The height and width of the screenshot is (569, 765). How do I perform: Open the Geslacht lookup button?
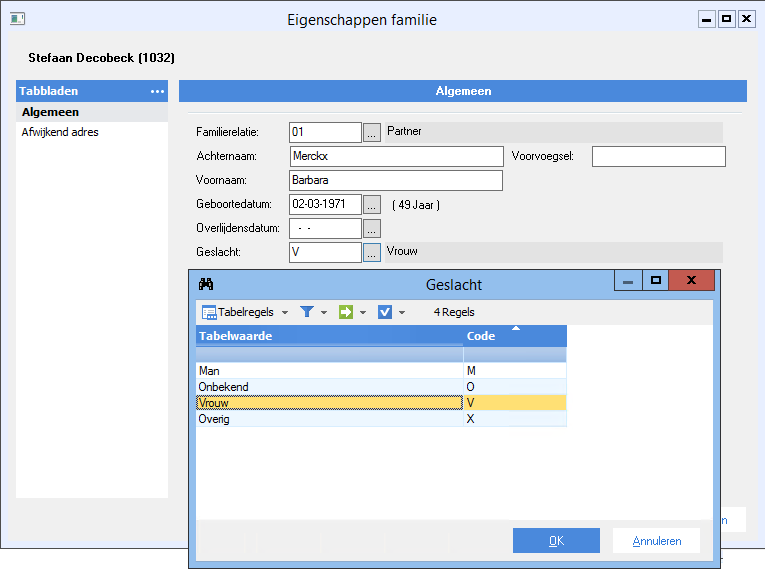(x=372, y=252)
